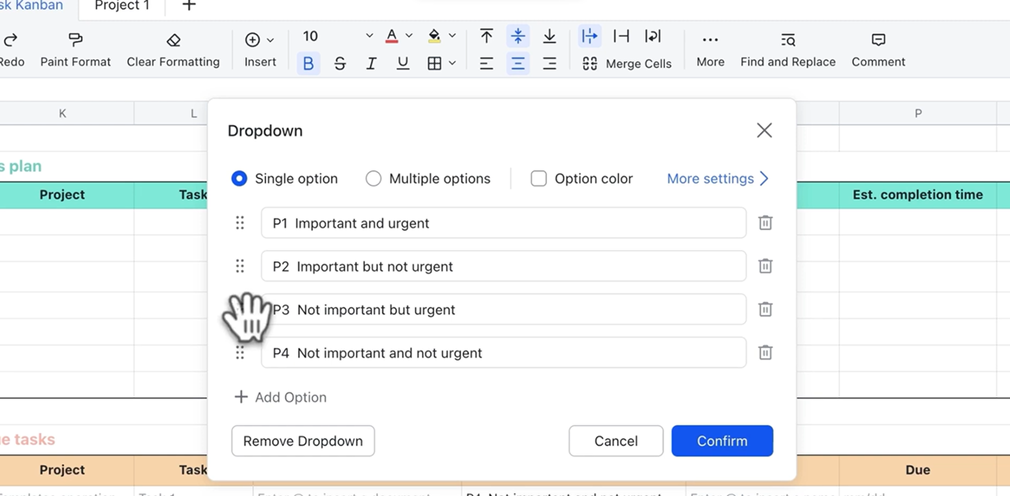Click the Remove Dropdown button

coord(303,441)
